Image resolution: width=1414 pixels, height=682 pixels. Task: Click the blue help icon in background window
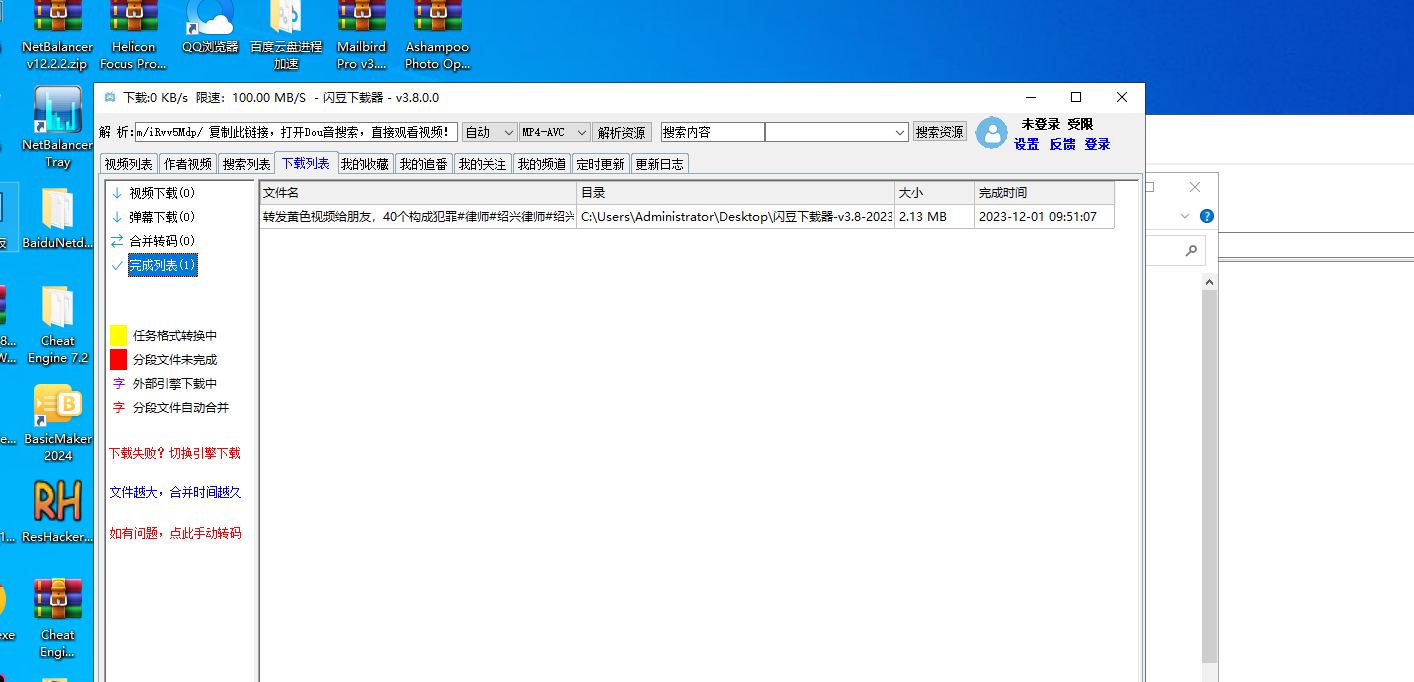(x=1206, y=216)
